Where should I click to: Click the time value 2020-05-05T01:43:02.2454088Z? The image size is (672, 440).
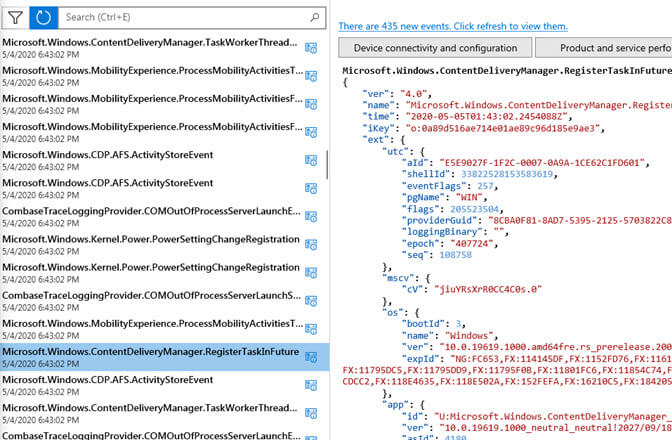(486, 117)
